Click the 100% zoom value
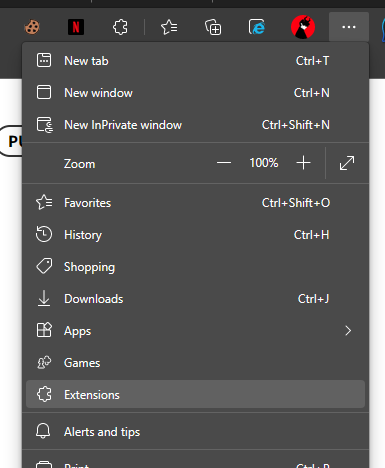Screen dimensions: 385x468 (264, 163)
